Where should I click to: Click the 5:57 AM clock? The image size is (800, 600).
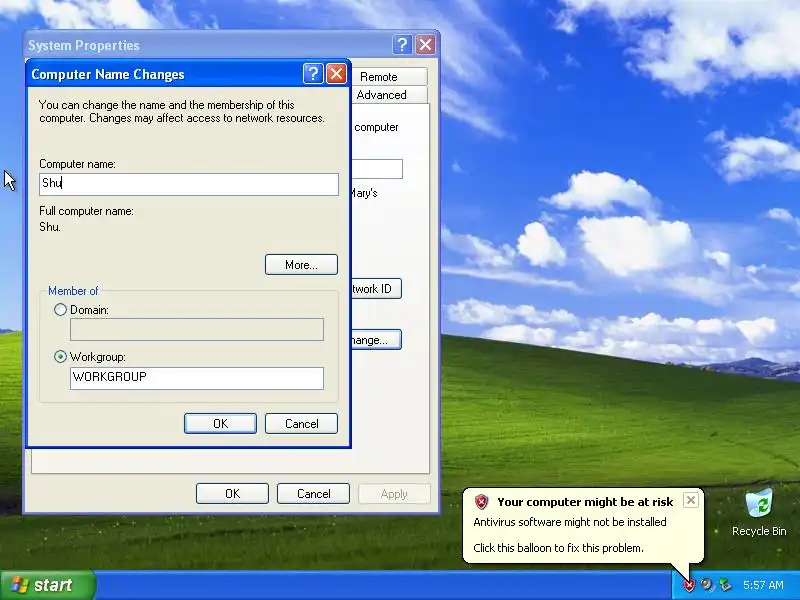[x=763, y=585]
